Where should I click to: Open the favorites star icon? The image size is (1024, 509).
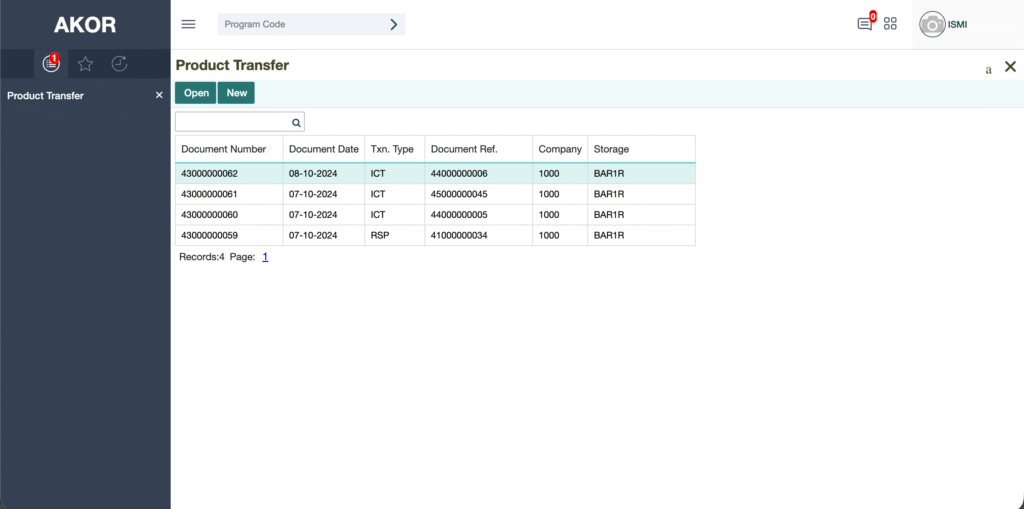pyautogui.click(x=85, y=64)
